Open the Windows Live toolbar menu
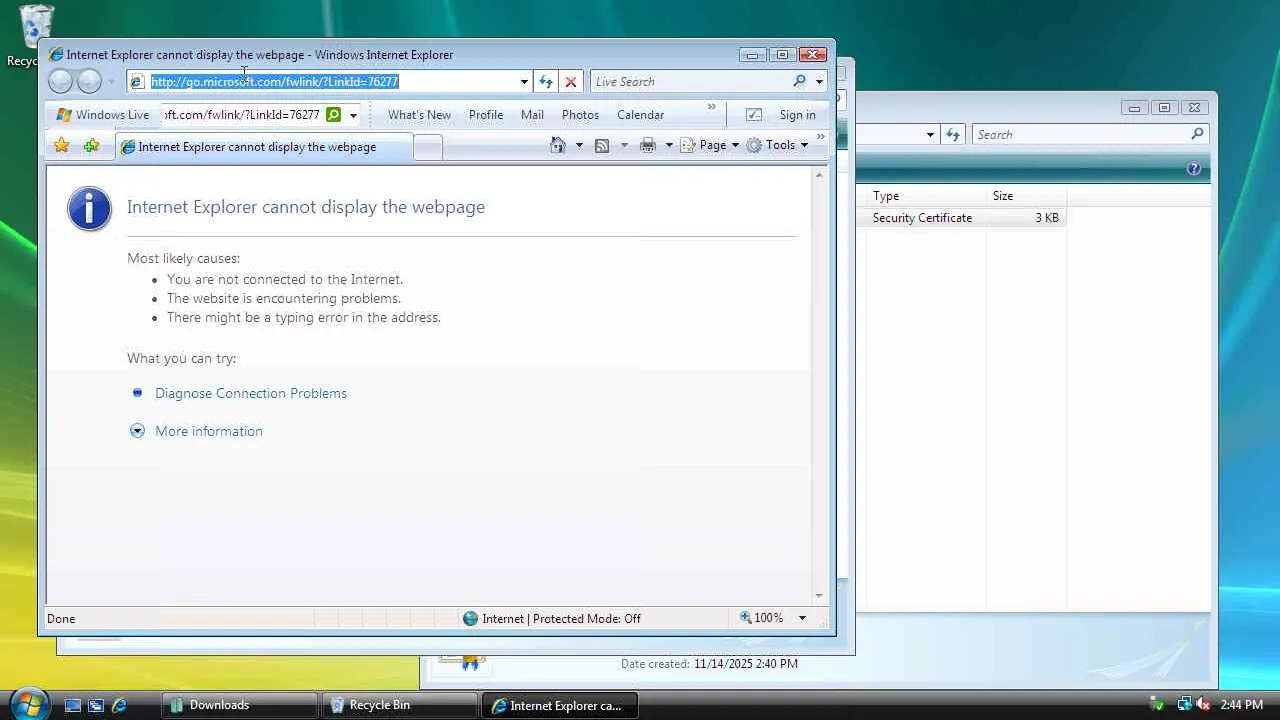 [x=103, y=115]
